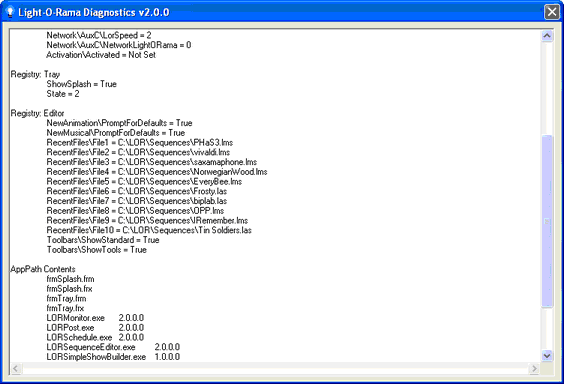Click the RecentFiles\File3 saxamaphone.lms line
This screenshot has height=384, width=564.
pos(152,162)
